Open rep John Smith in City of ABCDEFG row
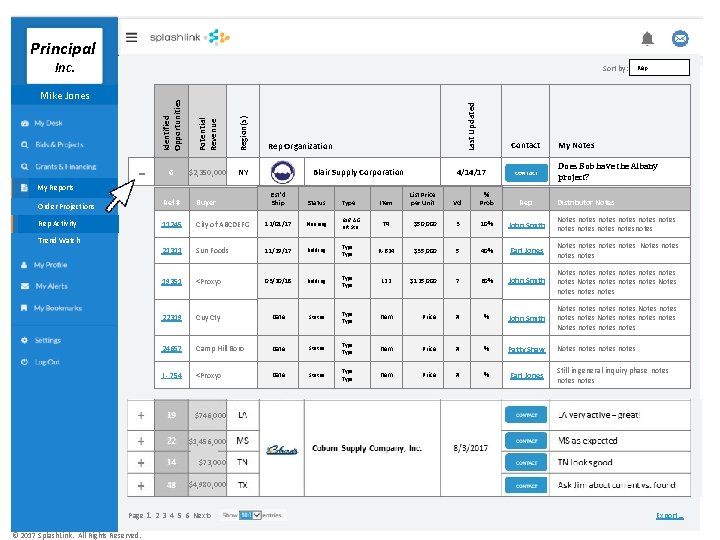The width and height of the screenshot is (720, 540). (x=526, y=225)
